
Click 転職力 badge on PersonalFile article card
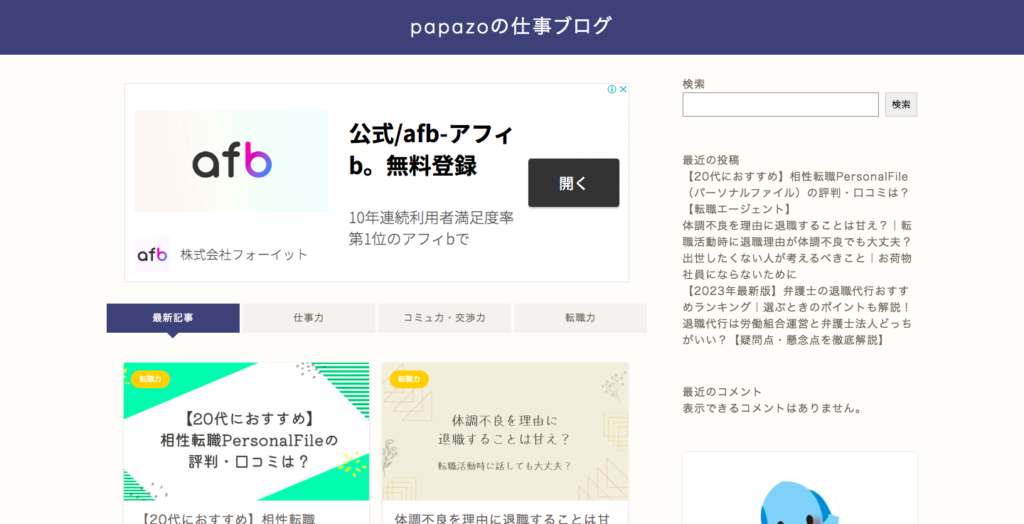point(150,379)
